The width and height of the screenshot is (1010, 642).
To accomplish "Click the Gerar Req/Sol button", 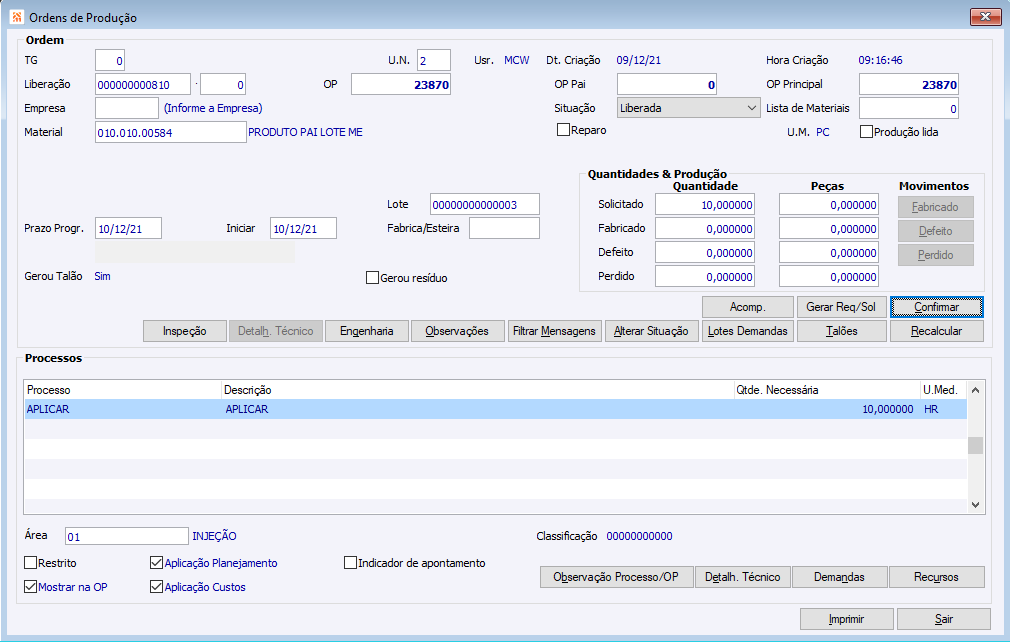I will pyautogui.click(x=841, y=307).
